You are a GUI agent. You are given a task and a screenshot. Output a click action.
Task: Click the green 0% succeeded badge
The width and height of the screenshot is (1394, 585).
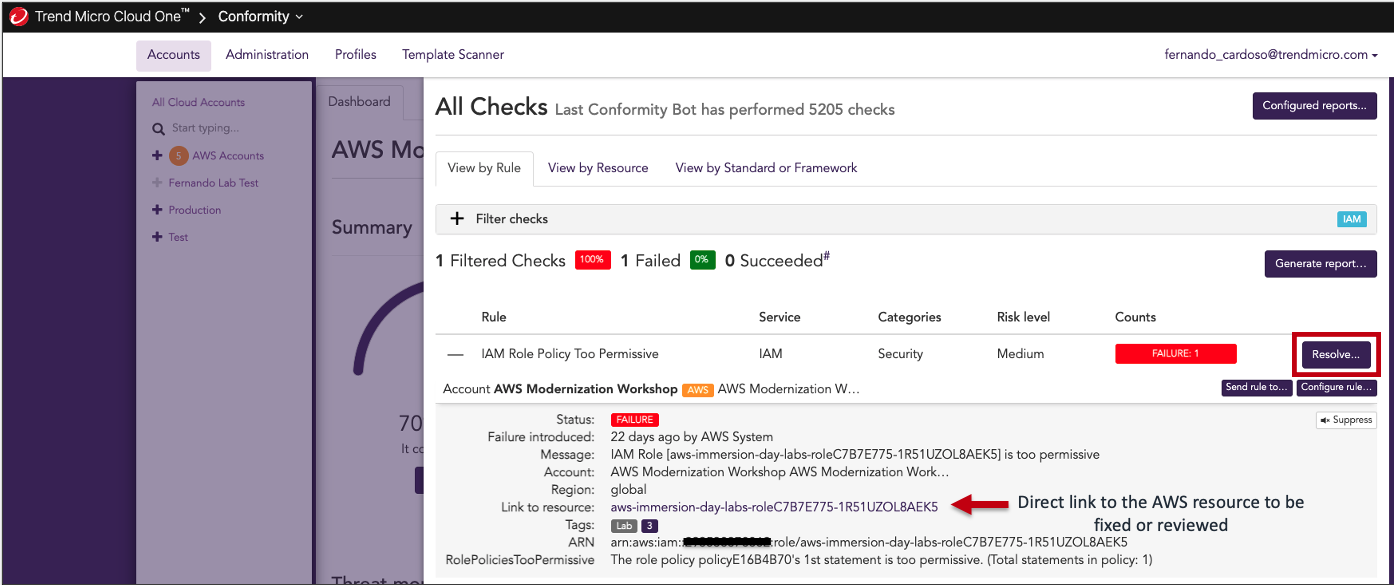click(x=702, y=260)
